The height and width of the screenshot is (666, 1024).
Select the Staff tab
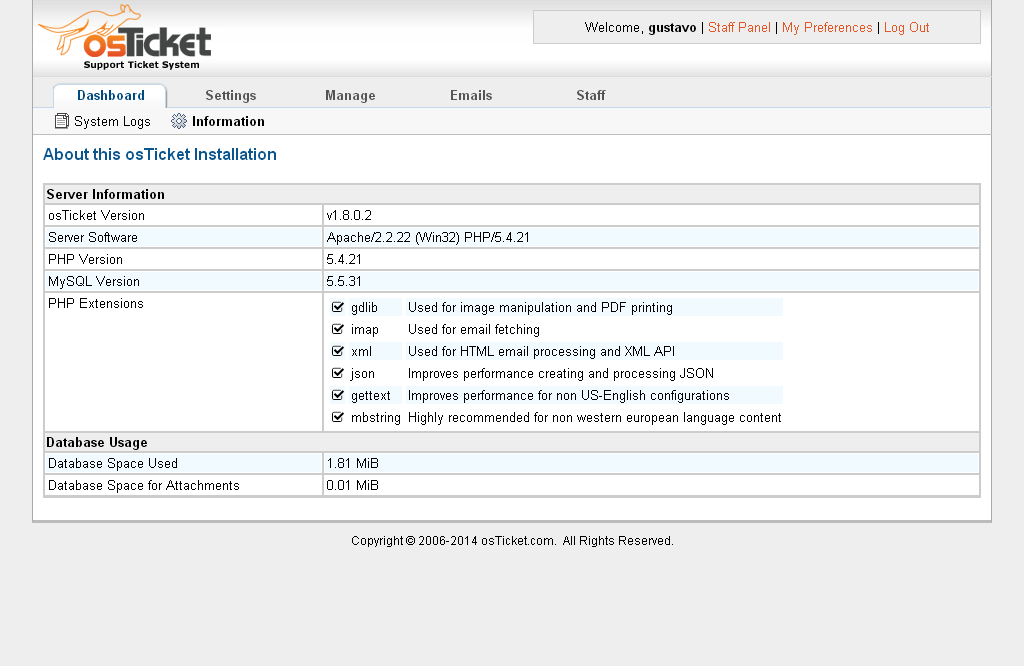tap(590, 95)
